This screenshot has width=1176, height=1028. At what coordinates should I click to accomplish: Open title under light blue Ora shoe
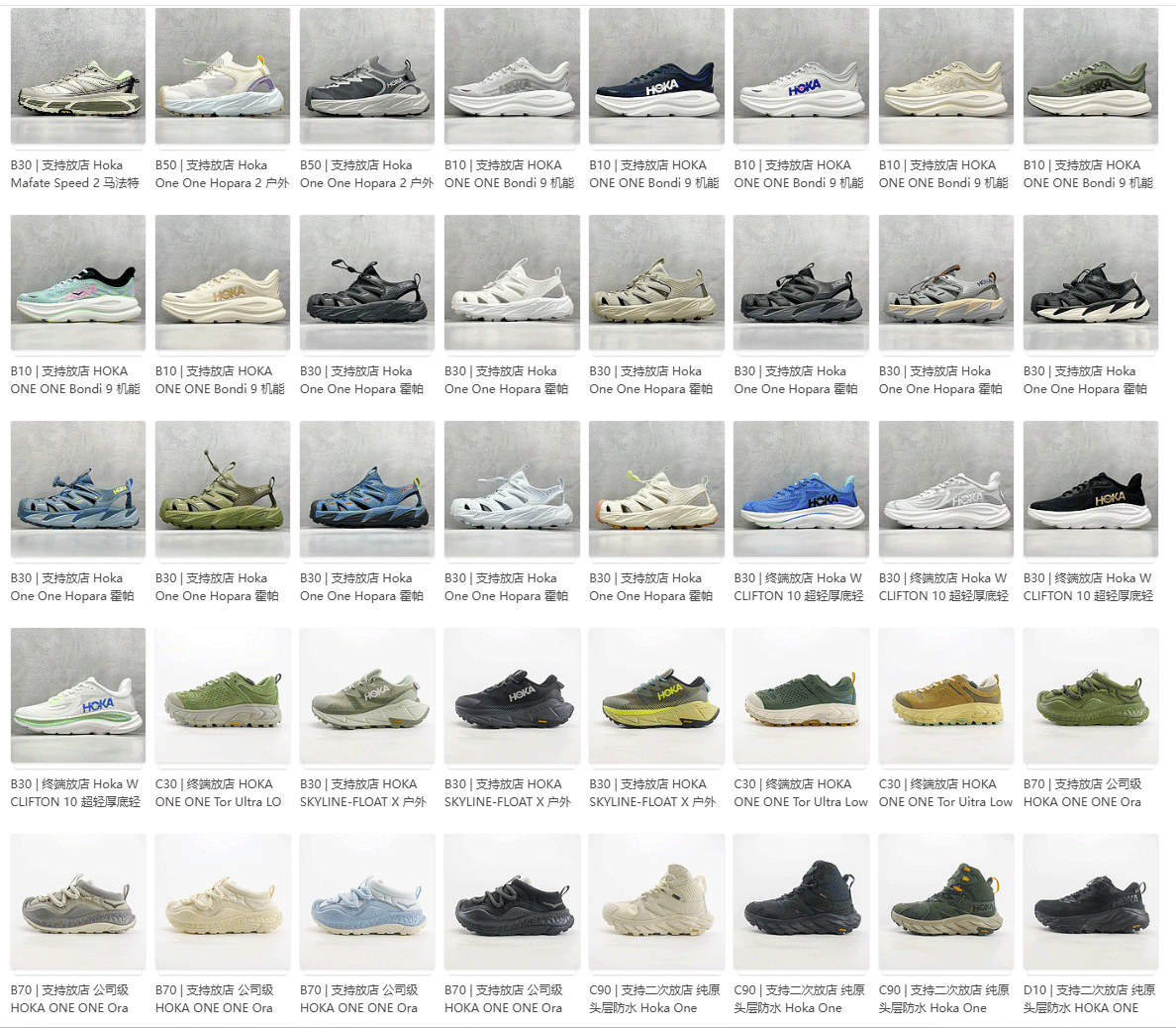[359, 999]
